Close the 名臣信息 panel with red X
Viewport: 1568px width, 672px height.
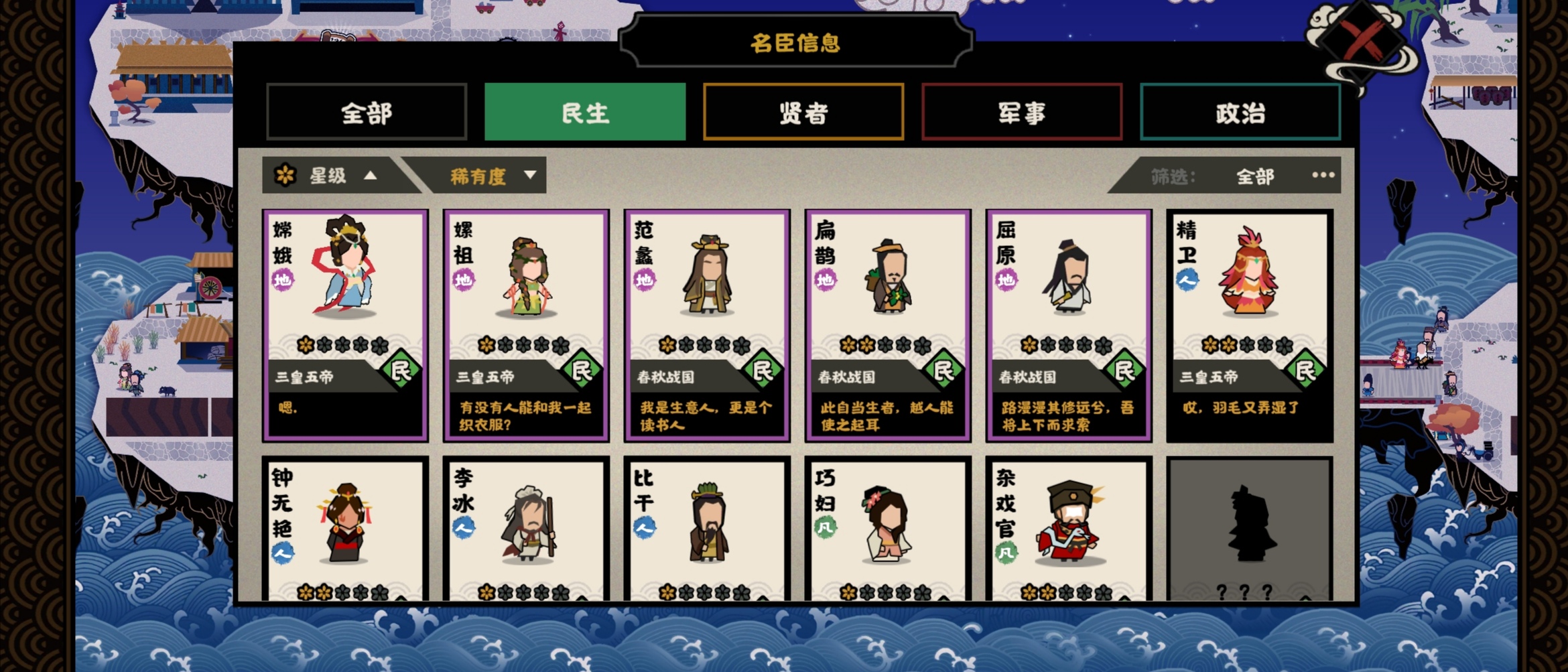pos(1362,39)
